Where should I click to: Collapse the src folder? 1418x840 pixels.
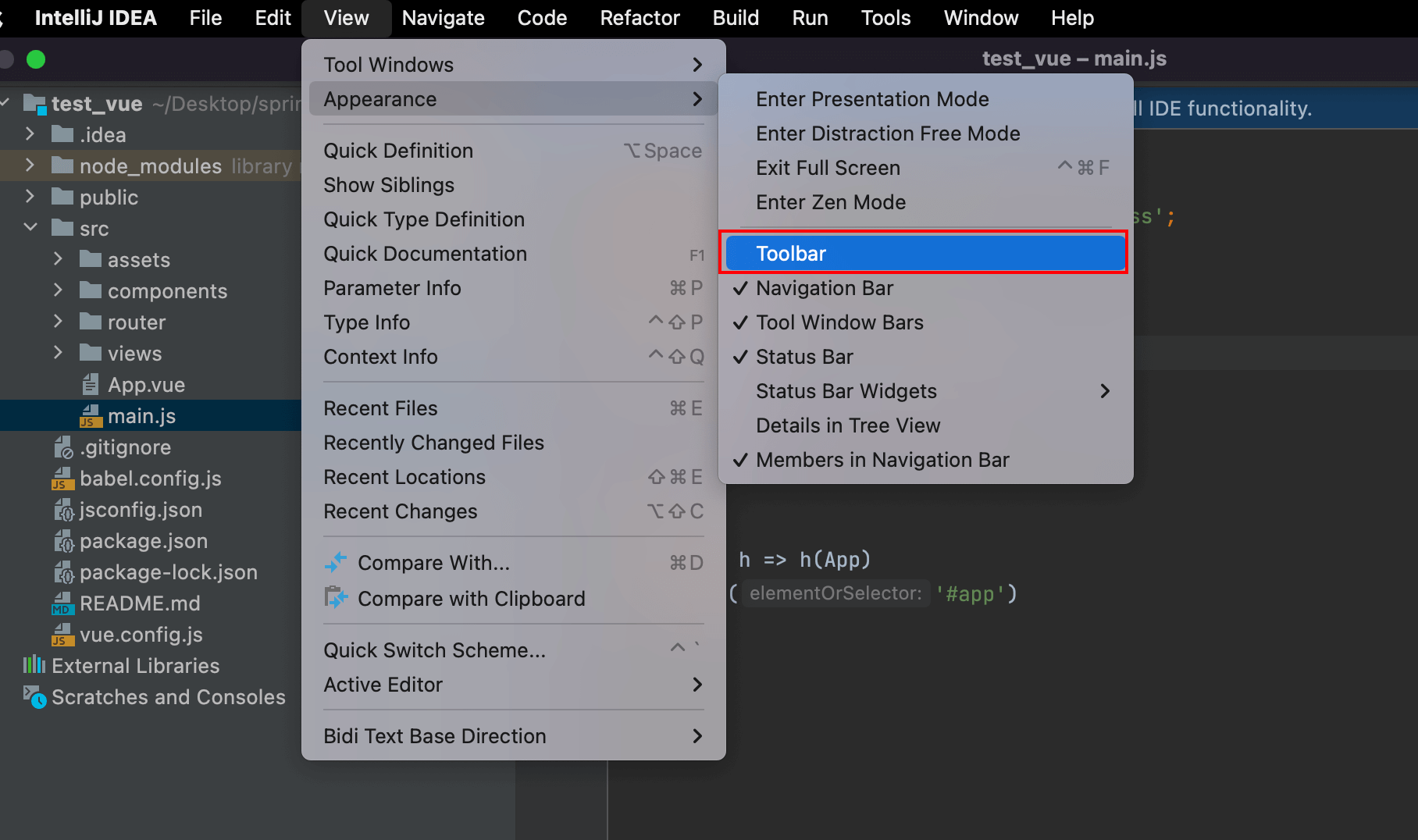[30, 228]
